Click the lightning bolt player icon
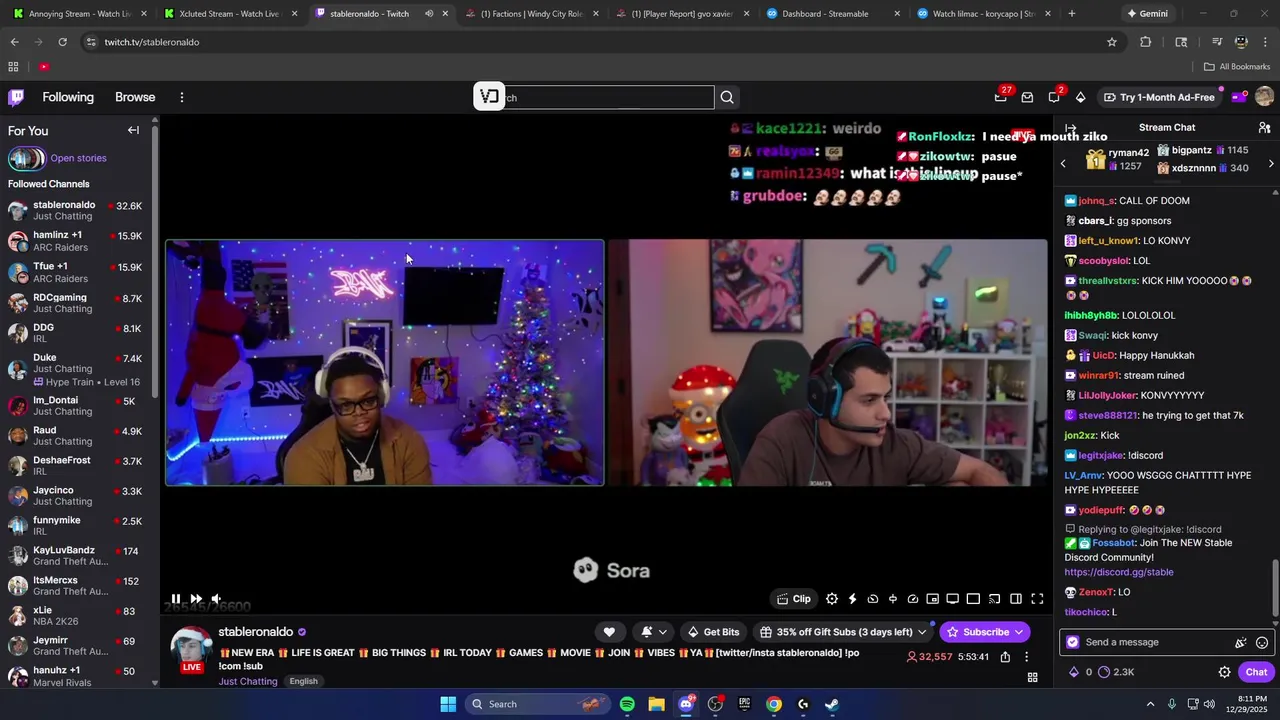The image size is (1280, 720). (x=852, y=599)
